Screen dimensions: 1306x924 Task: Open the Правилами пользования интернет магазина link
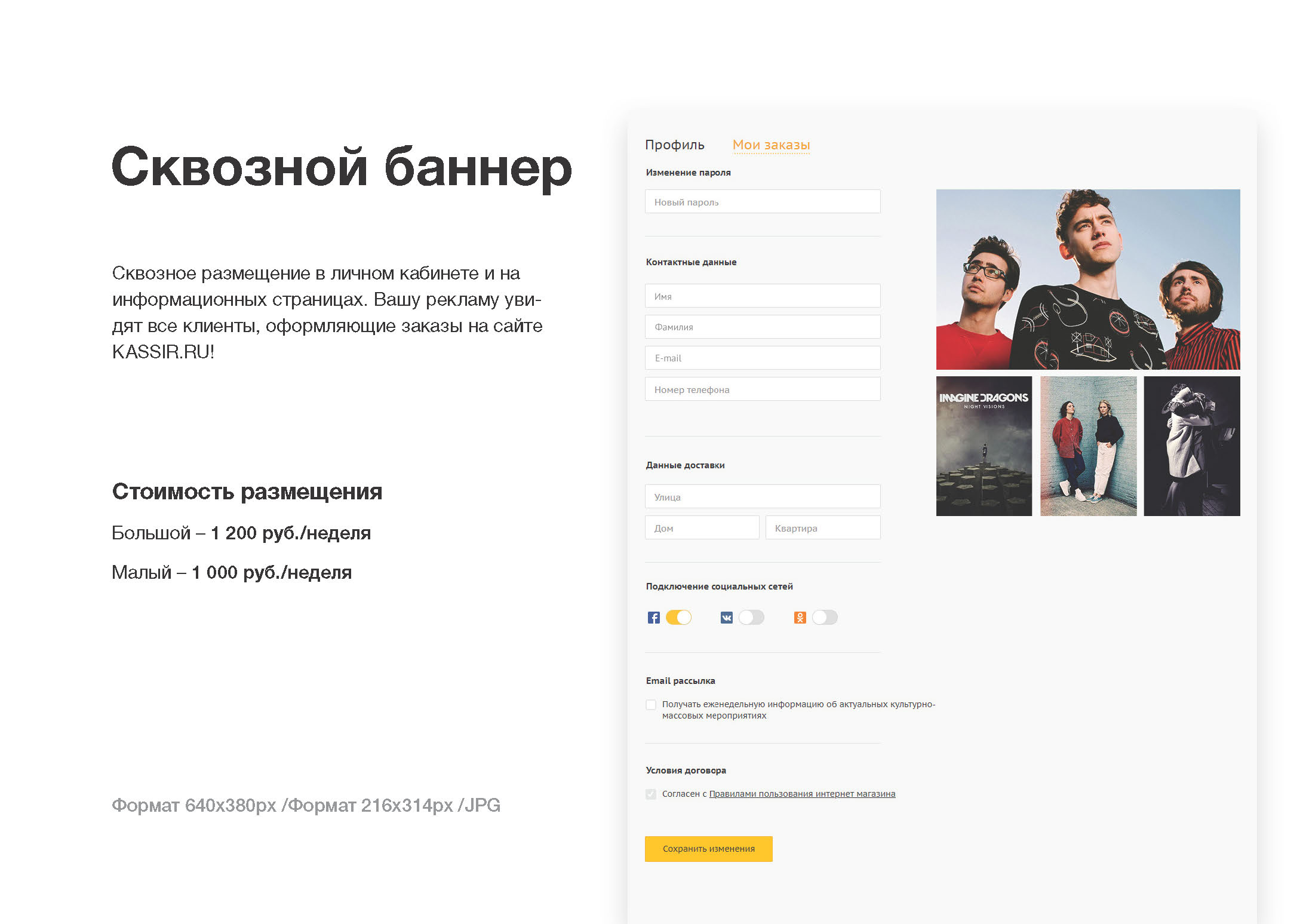(x=802, y=794)
